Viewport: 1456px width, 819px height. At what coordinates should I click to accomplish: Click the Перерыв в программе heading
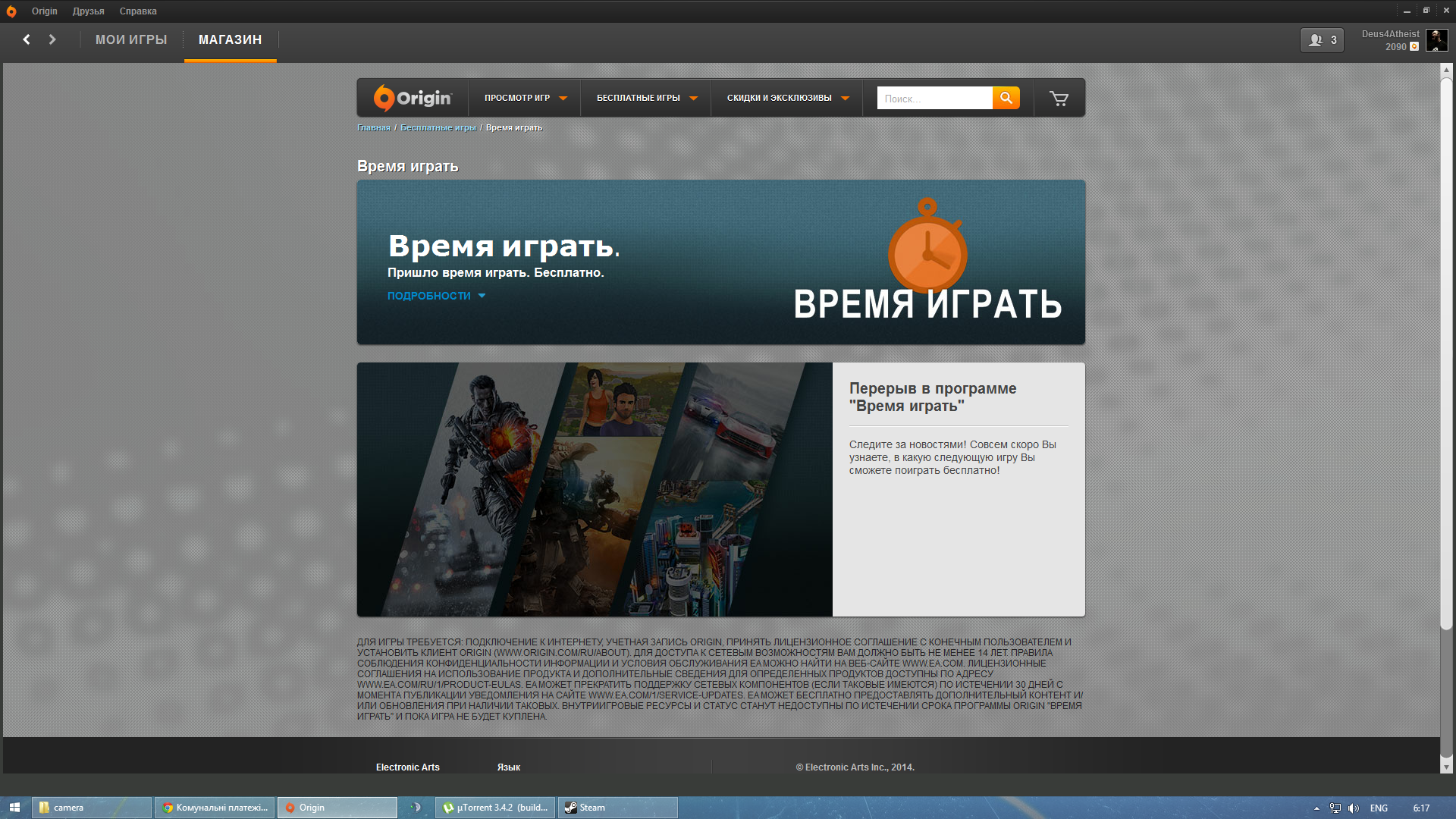[x=933, y=397]
